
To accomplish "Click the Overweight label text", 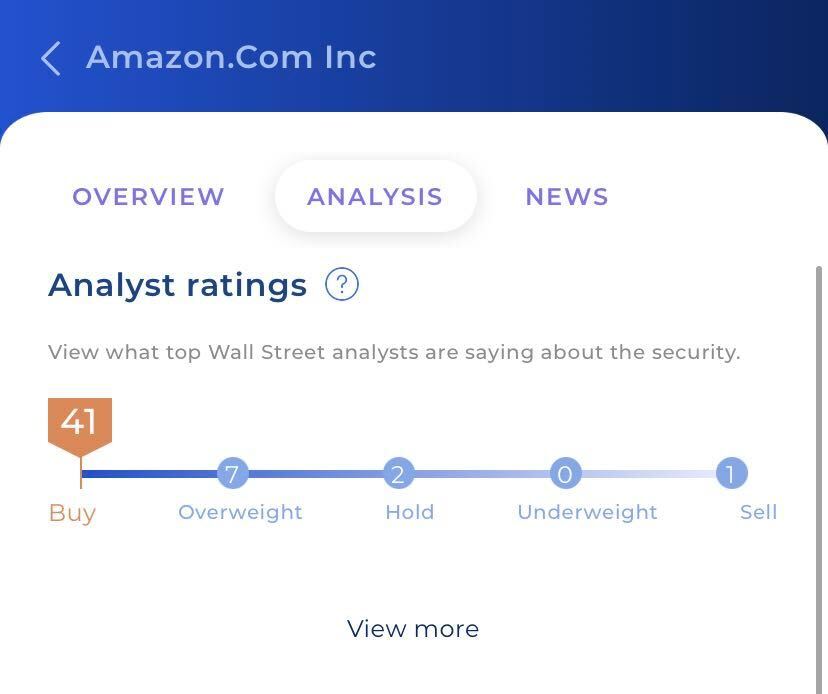I will (240, 512).
